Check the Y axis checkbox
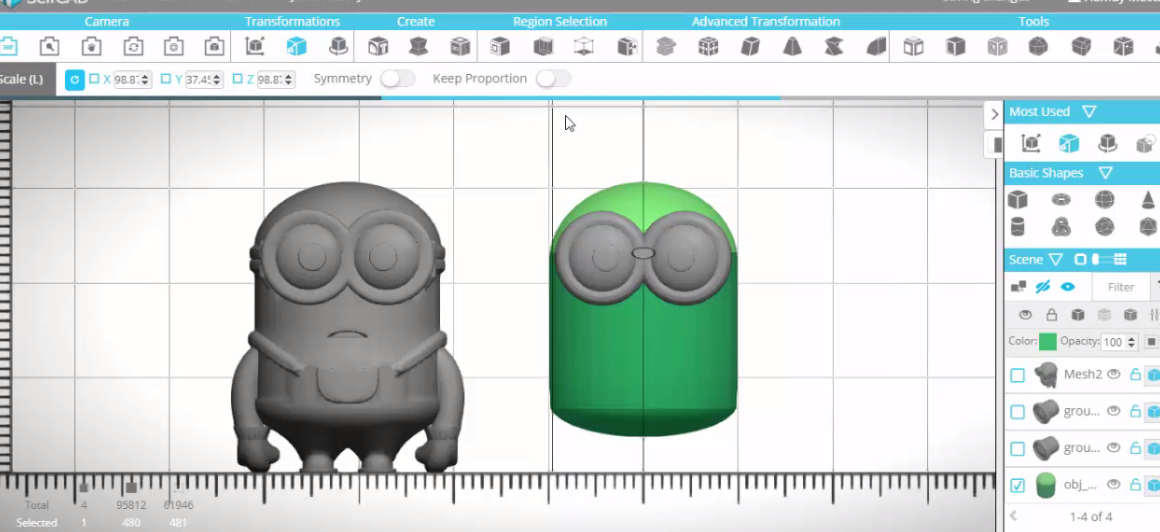This screenshot has height=532, width=1160. [166, 78]
